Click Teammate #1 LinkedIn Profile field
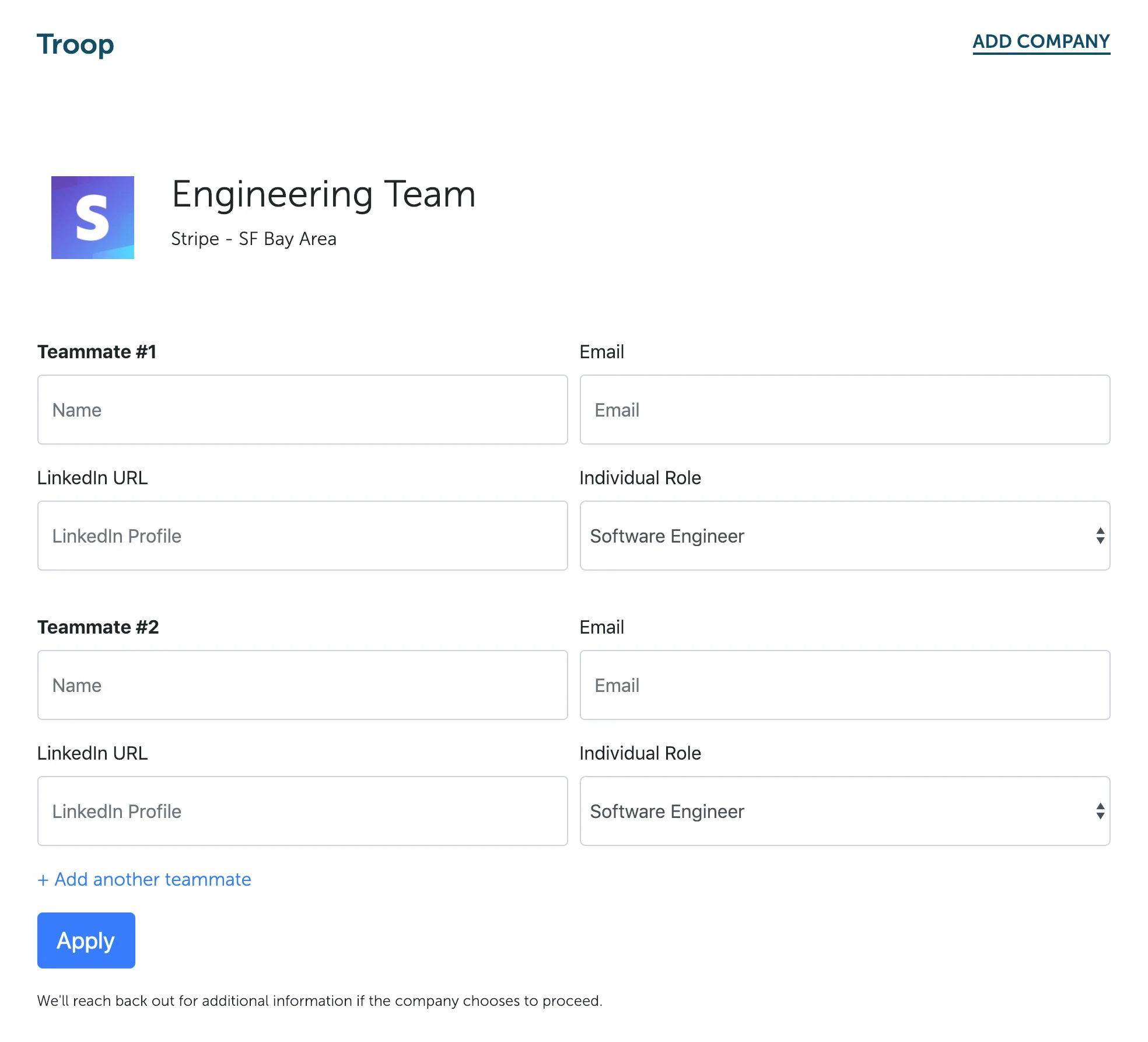 (302, 536)
